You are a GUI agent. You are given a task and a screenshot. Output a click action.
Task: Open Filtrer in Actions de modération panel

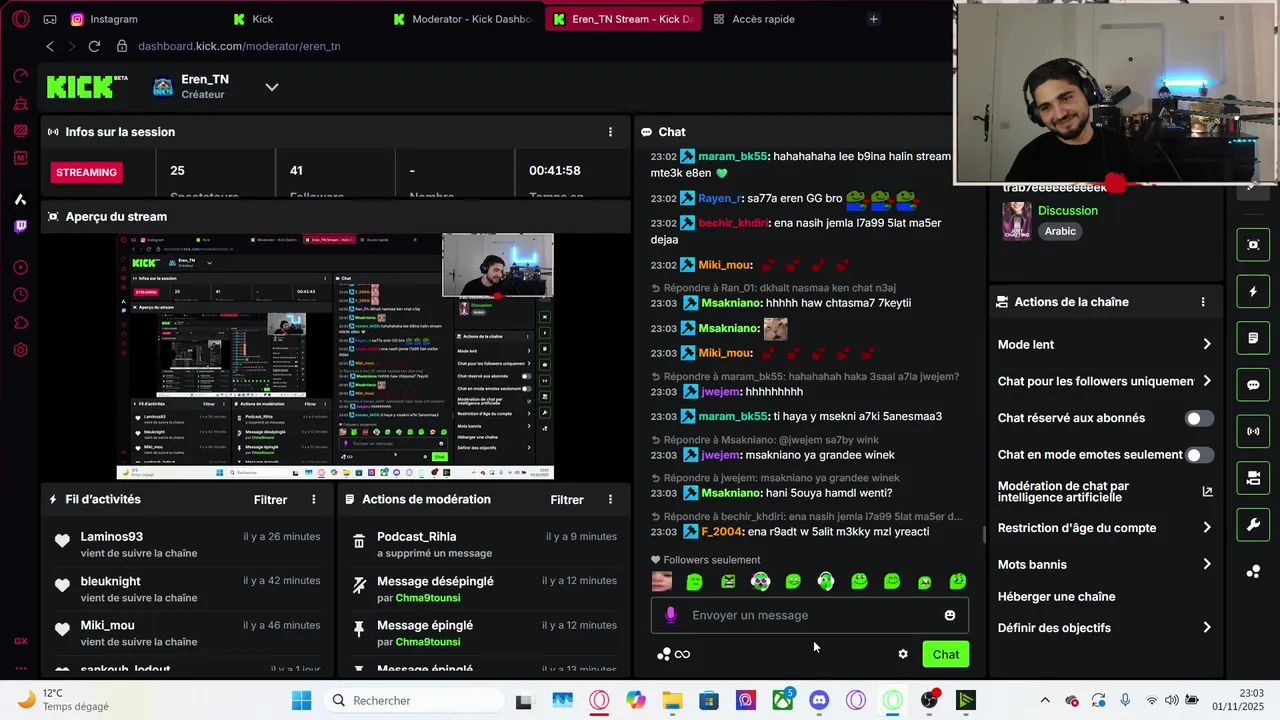tap(567, 500)
